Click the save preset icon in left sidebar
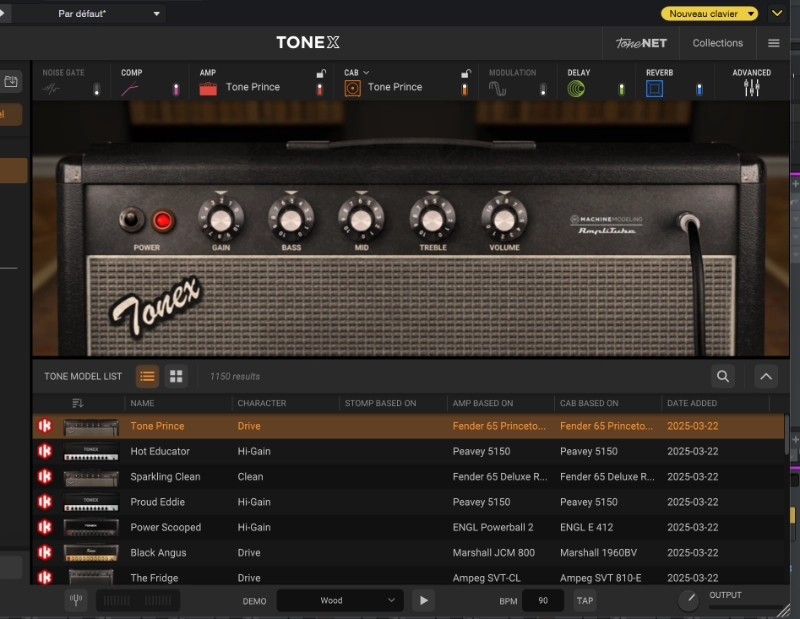The height and width of the screenshot is (619, 800). click(11, 82)
